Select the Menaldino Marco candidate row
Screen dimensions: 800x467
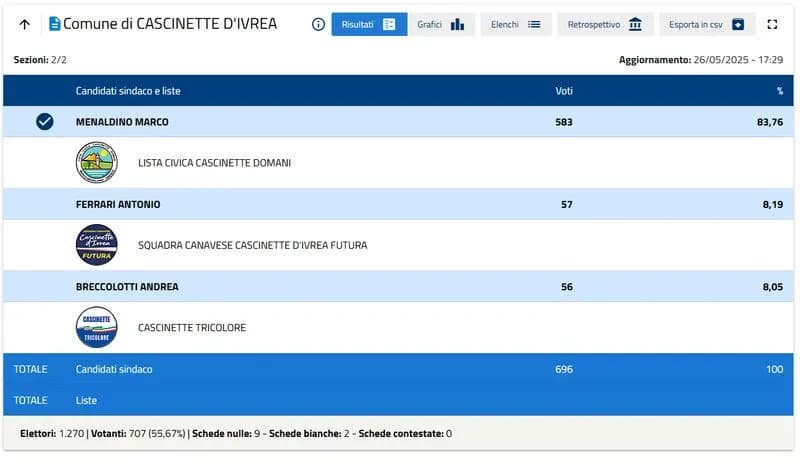pyautogui.click(x=122, y=122)
